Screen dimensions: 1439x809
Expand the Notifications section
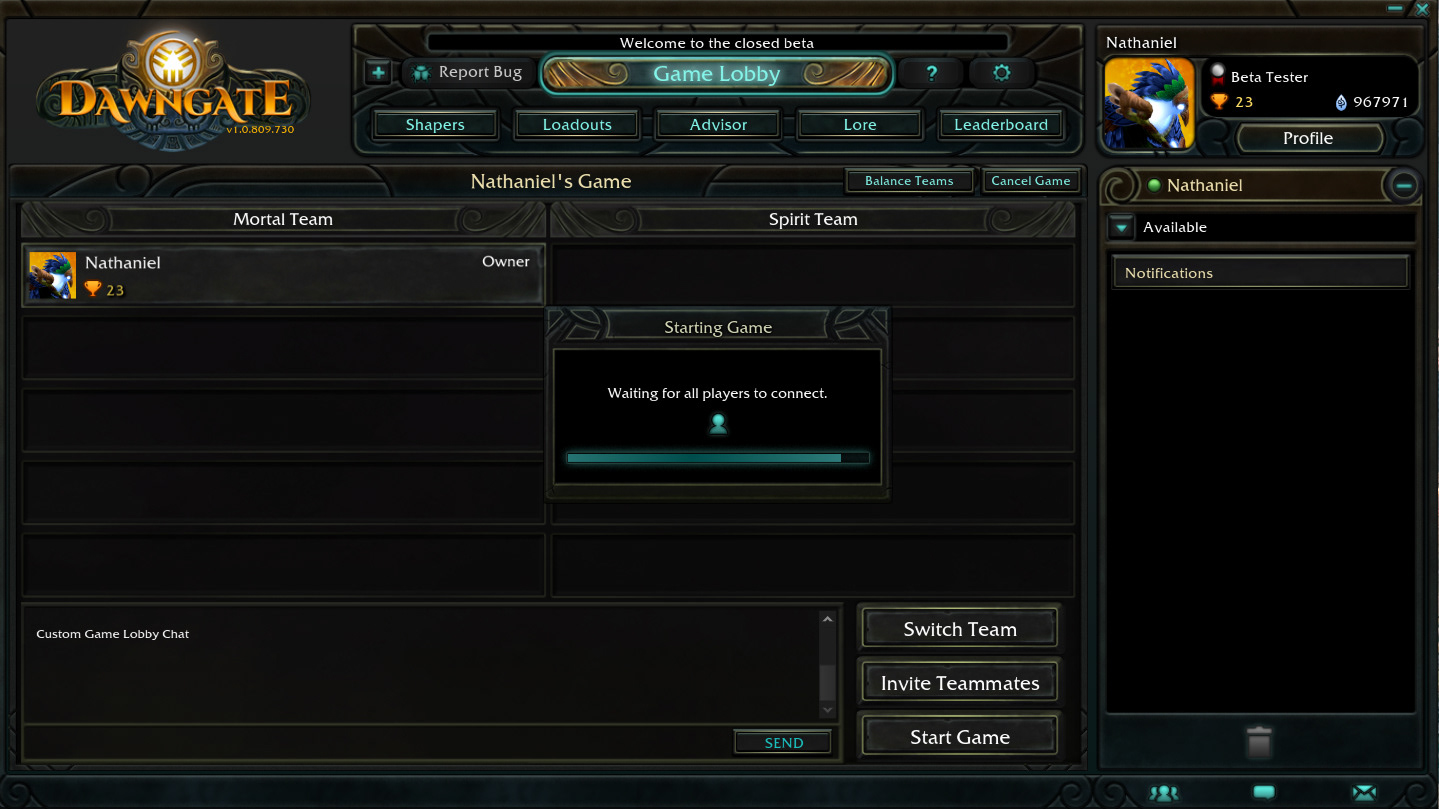pyautogui.click(x=1260, y=273)
